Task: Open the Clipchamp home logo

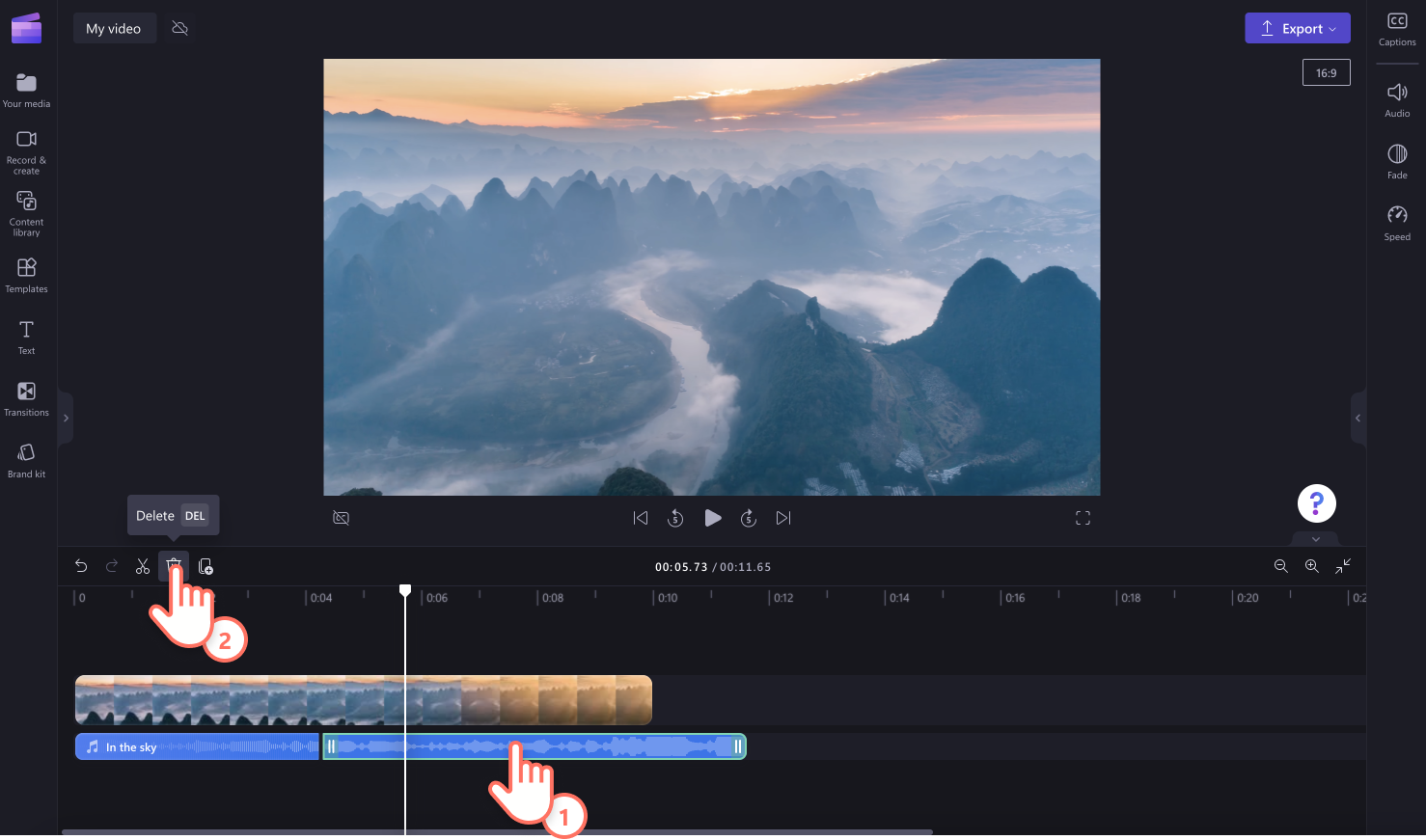Action: [x=26, y=28]
